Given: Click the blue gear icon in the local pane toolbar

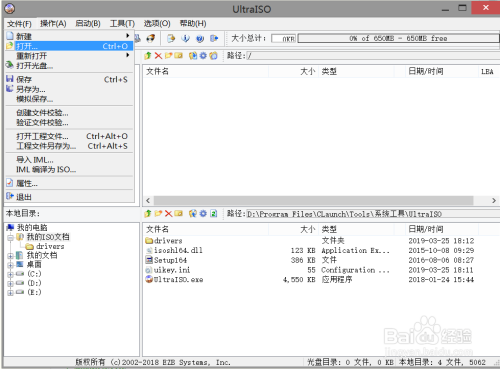Looking at the screenshot, I should (x=203, y=213).
